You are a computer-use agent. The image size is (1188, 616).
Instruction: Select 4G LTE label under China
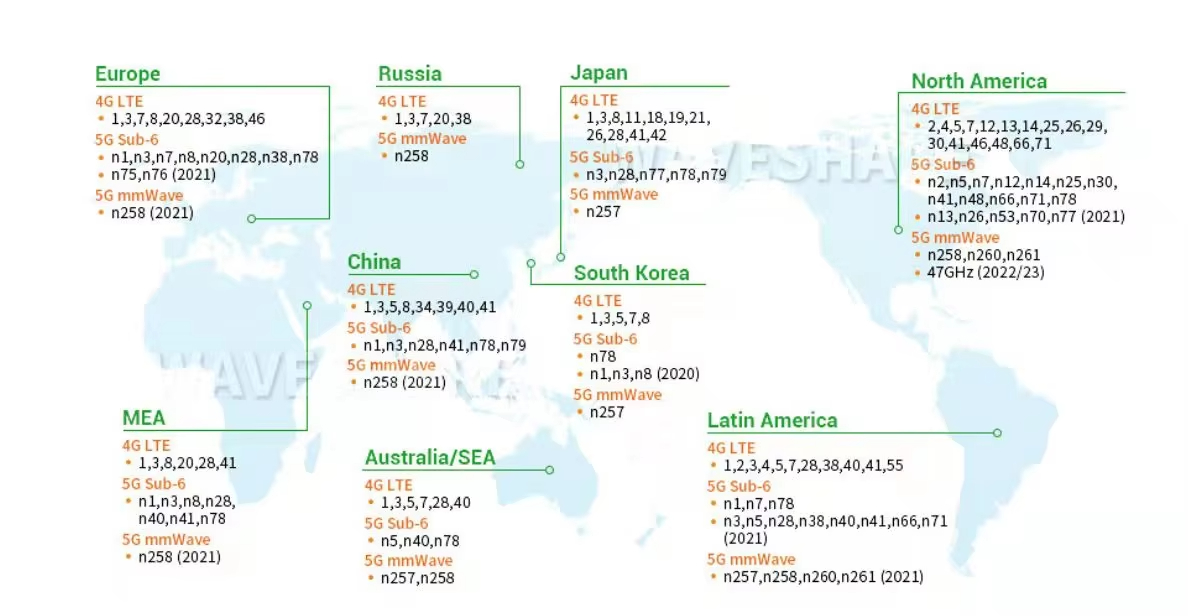coord(372,290)
